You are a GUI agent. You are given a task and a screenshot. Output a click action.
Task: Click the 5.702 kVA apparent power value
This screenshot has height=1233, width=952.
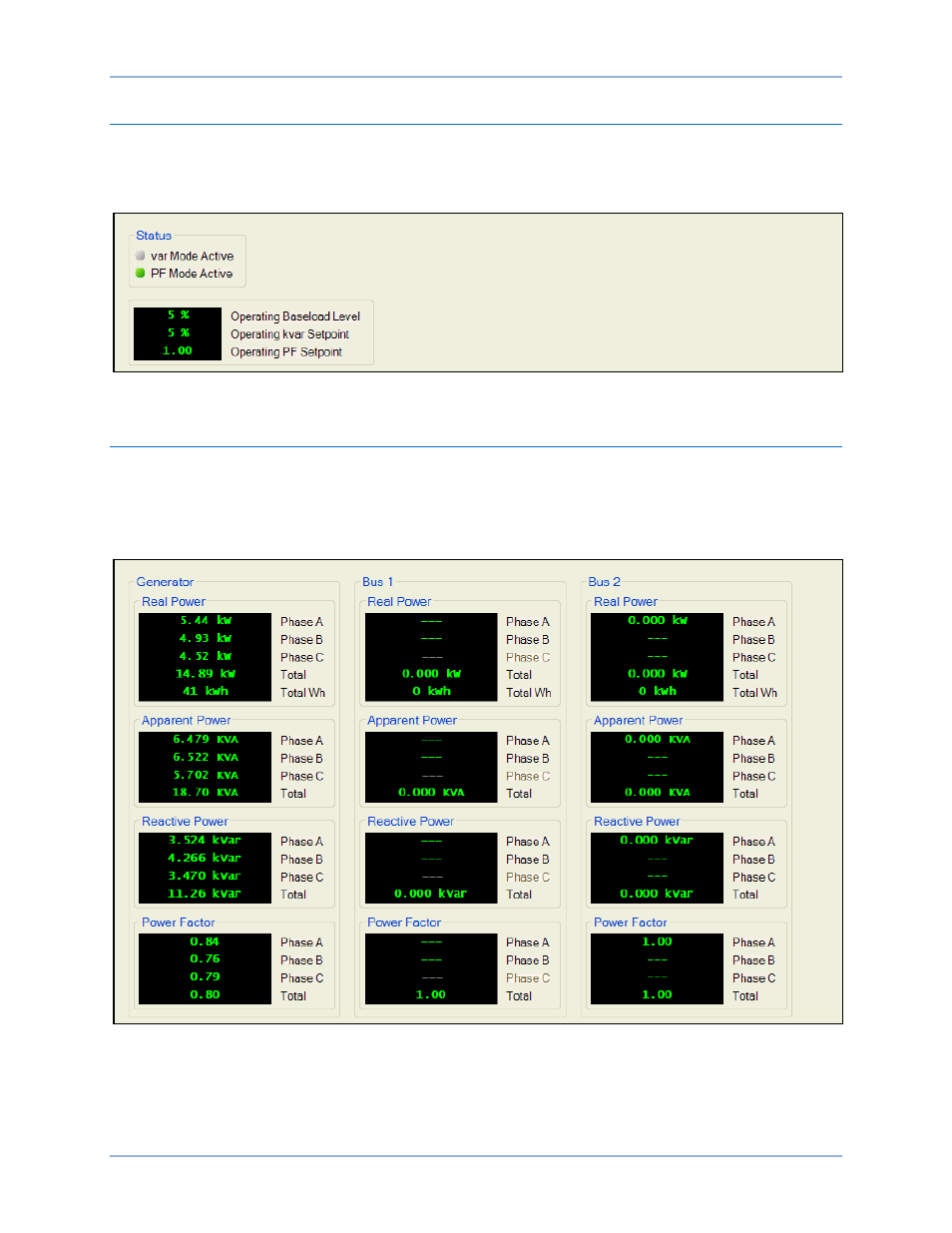click(x=206, y=776)
